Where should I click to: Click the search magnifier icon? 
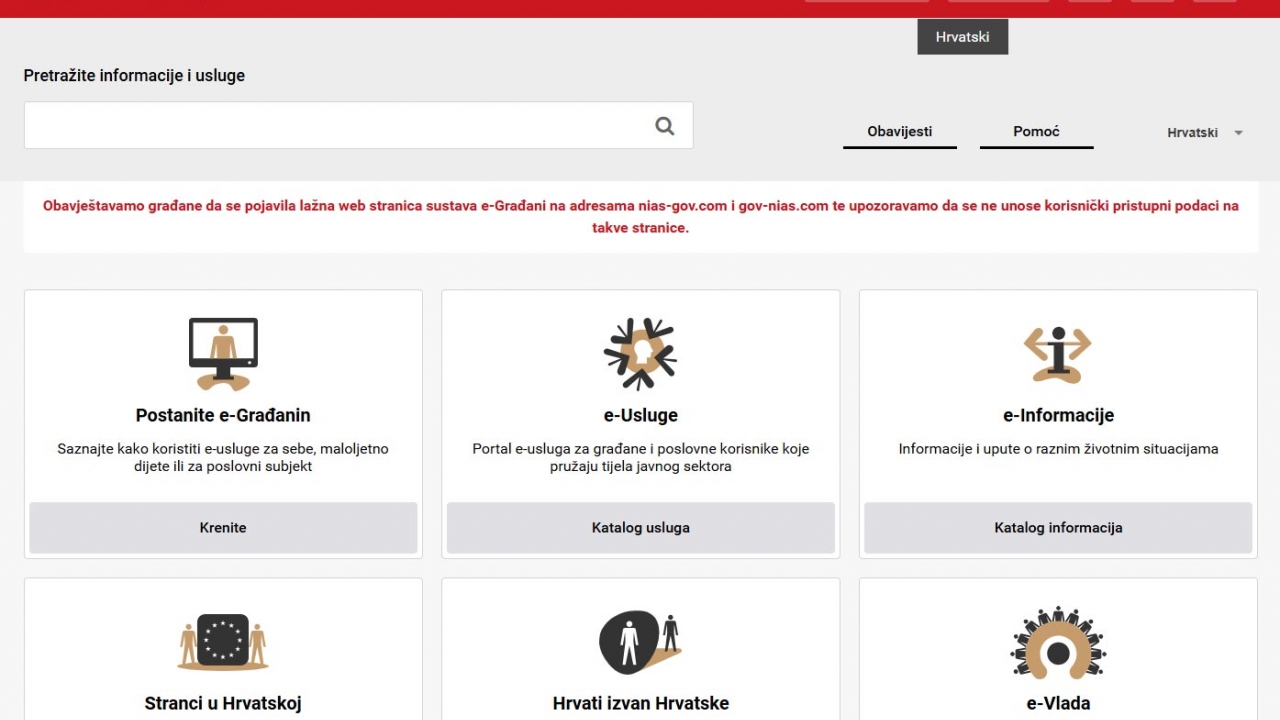click(x=665, y=126)
